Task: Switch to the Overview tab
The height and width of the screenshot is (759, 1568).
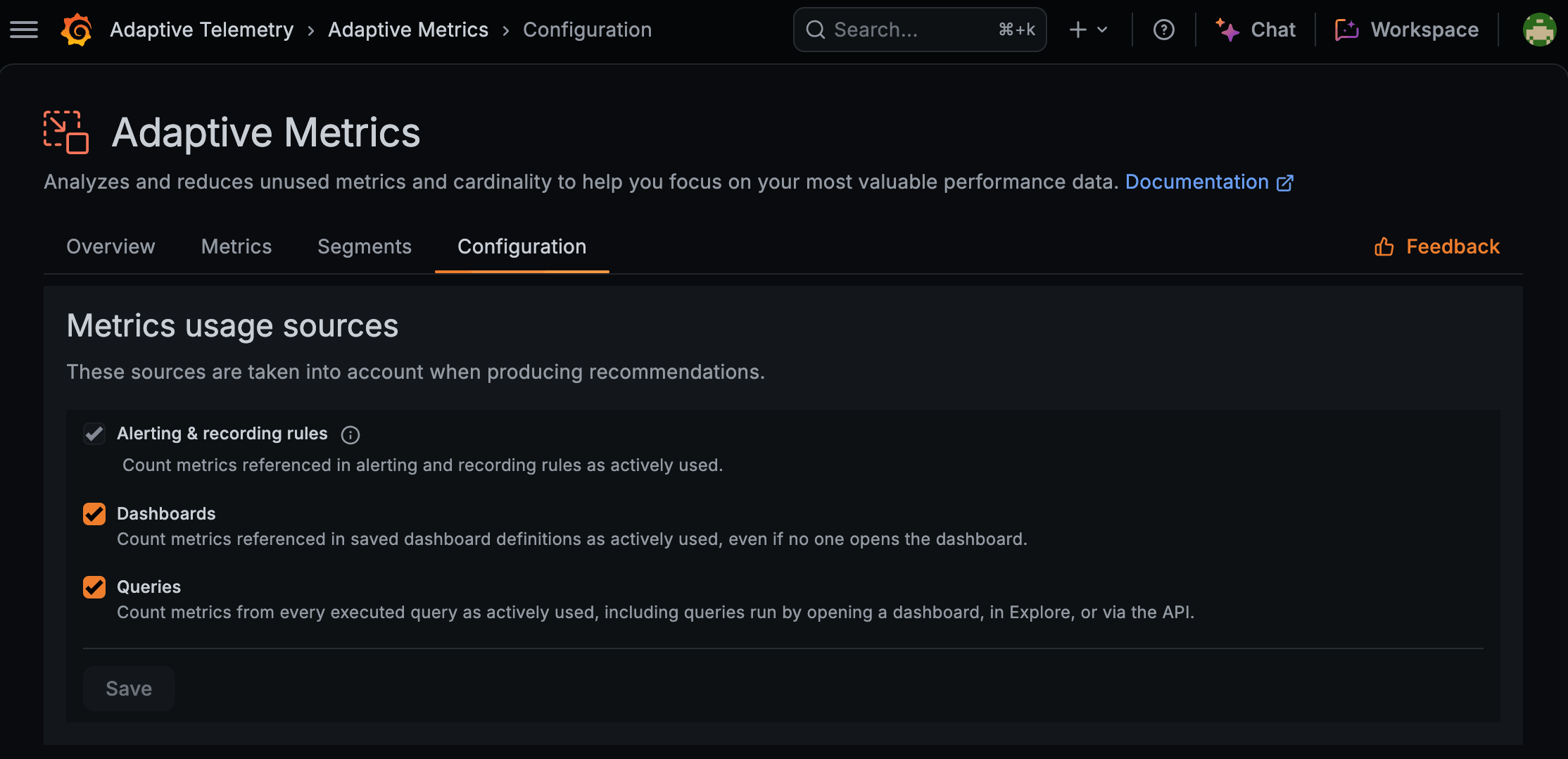Action: [110, 246]
